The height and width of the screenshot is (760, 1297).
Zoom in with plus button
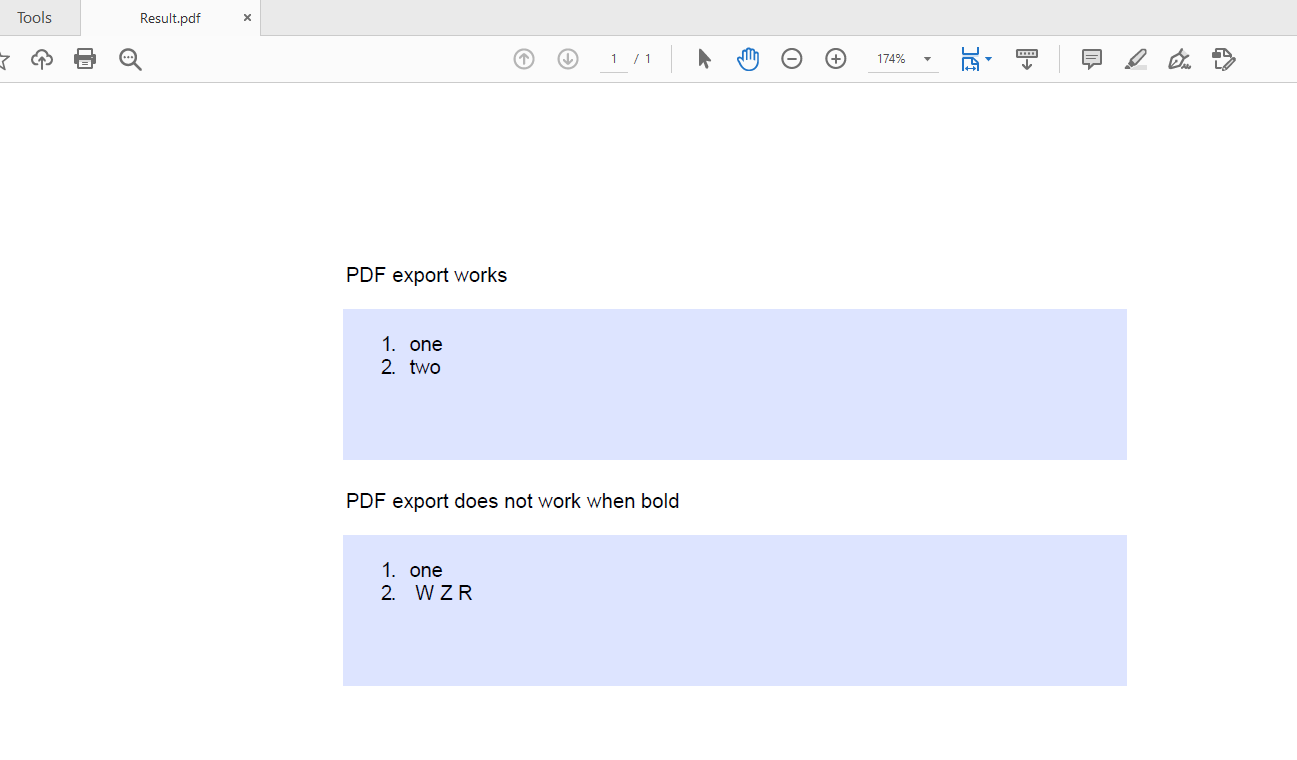tap(836, 59)
